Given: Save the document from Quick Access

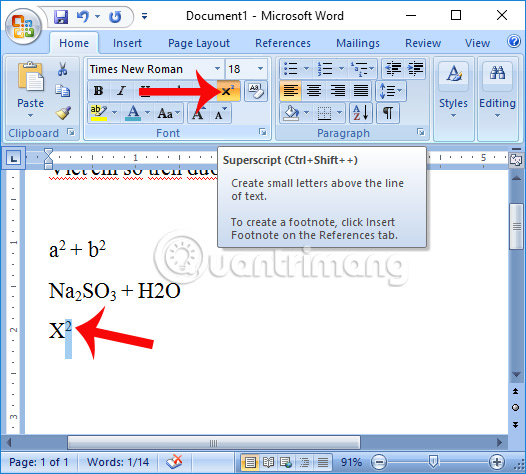Looking at the screenshot, I should 60,16.
